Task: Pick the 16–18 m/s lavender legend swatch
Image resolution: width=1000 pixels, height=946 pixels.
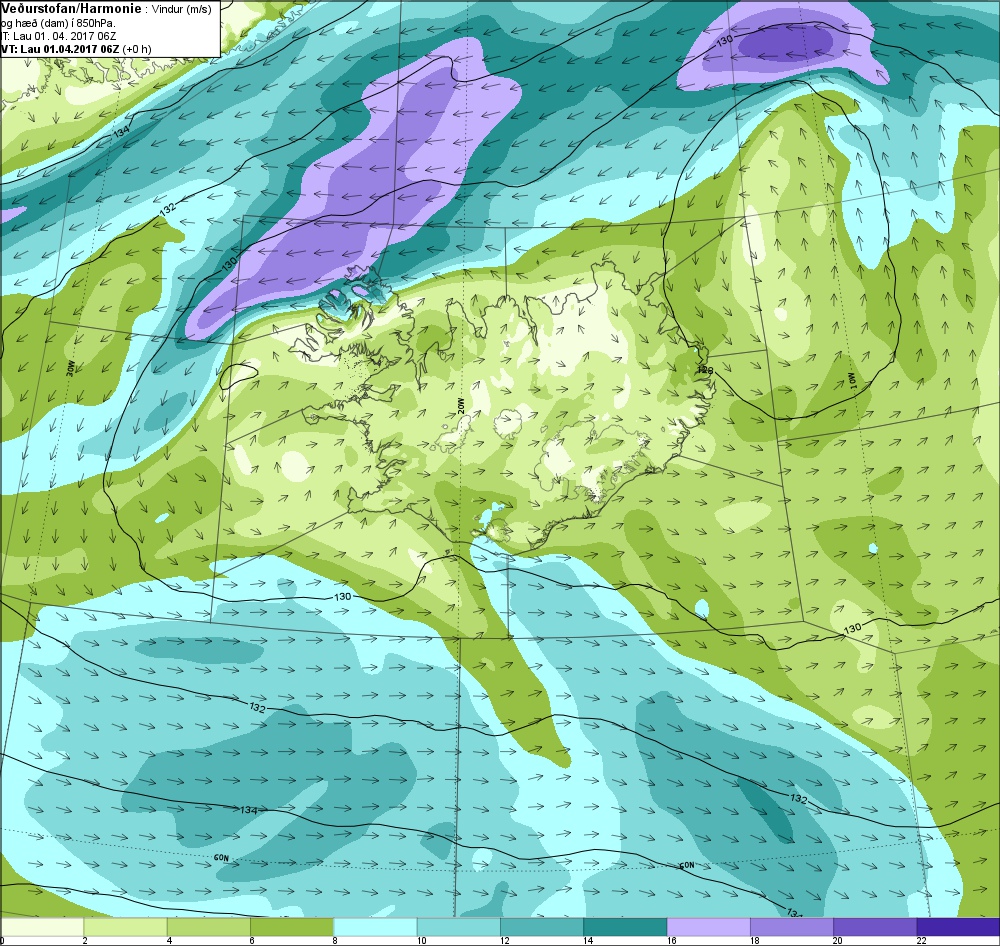Action: pyautogui.click(x=708, y=926)
